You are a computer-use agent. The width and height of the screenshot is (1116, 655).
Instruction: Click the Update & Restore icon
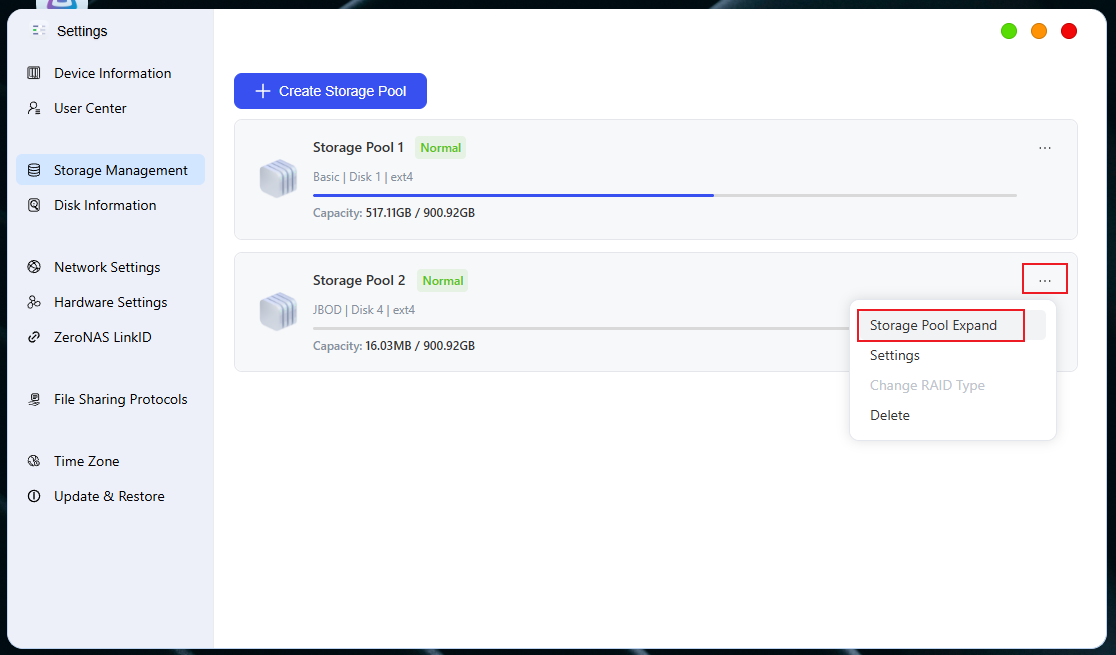33,496
